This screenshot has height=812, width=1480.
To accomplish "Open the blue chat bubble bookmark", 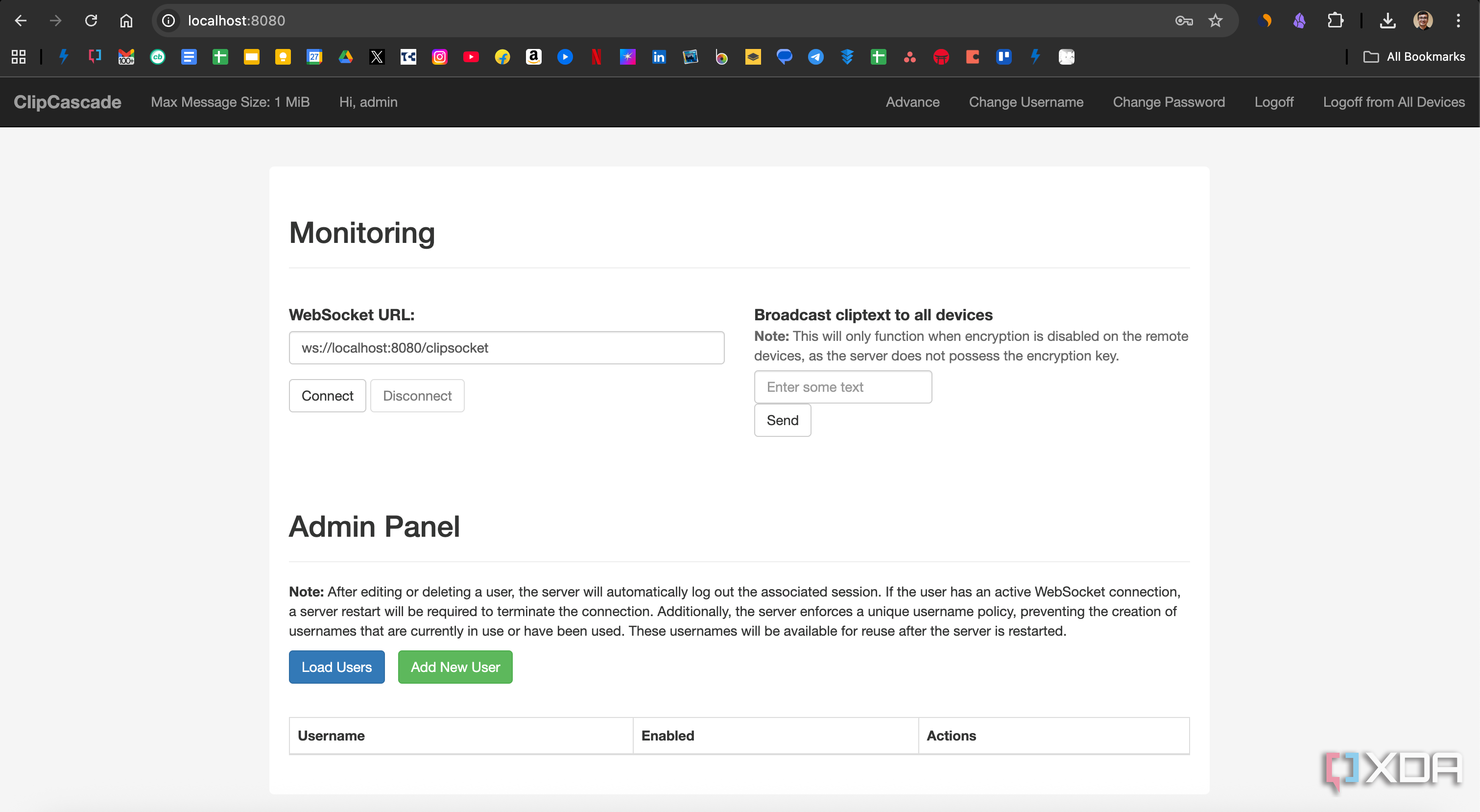I will (x=784, y=57).
